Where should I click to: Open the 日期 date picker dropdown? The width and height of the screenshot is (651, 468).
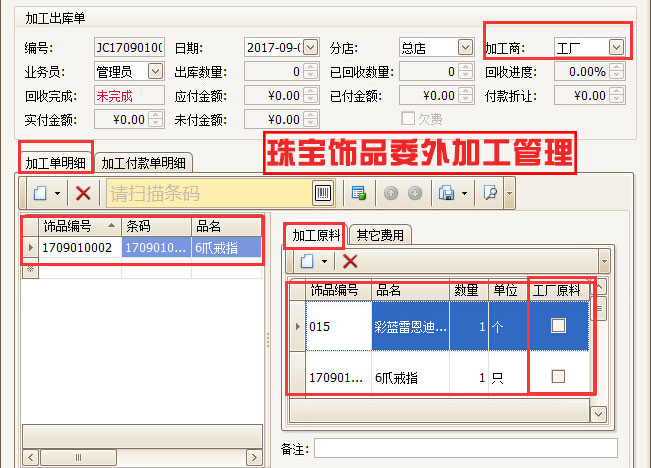pyautogui.click(x=310, y=47)
